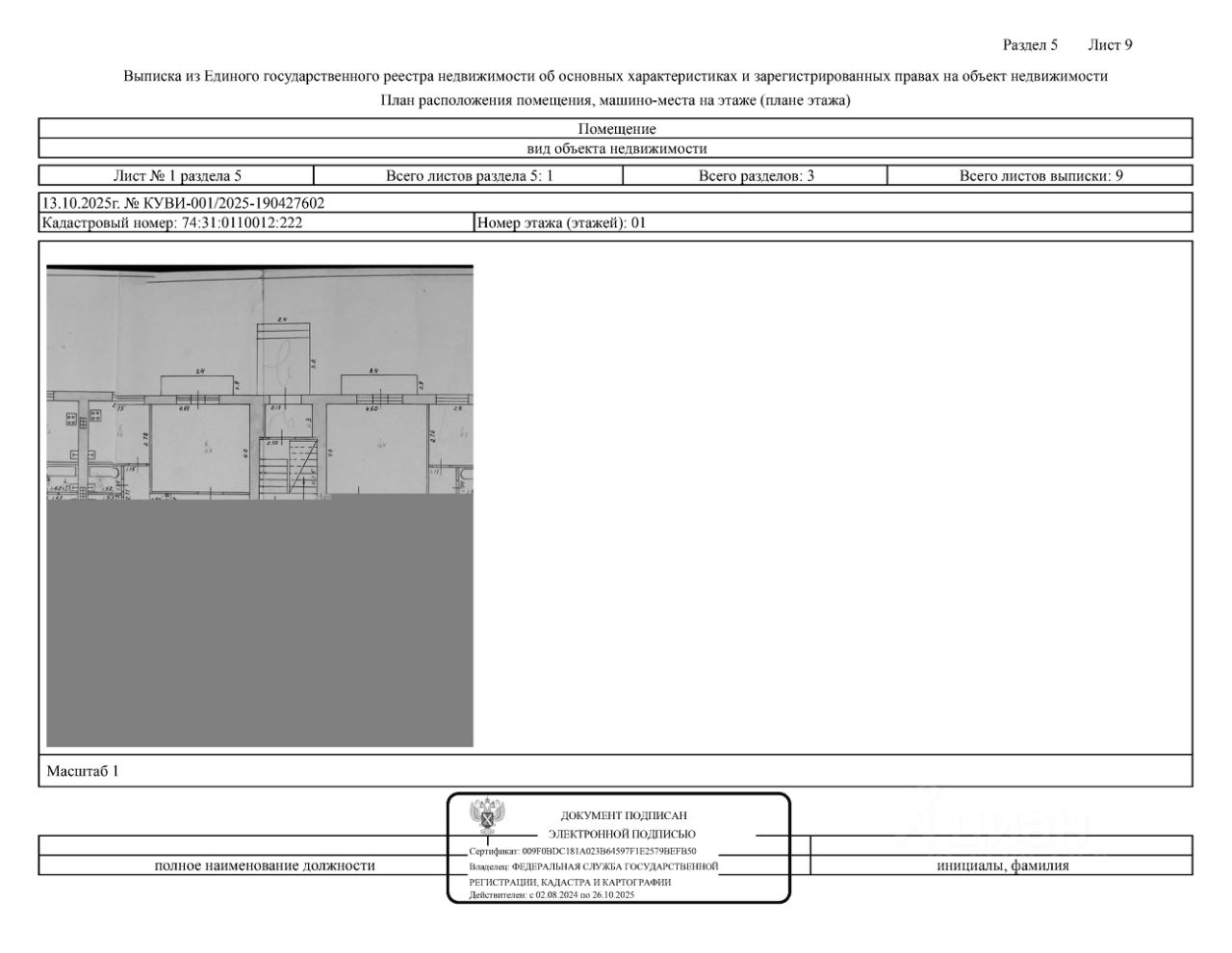Select the "Лист 9" page label
1232x953 pixels.
pos(1110,44)
